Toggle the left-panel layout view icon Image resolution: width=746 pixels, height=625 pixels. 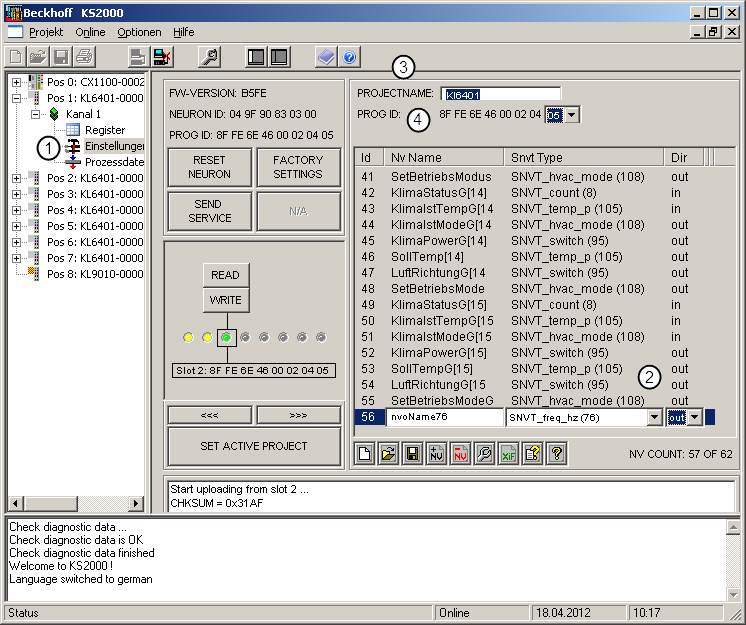[x=256, y=57]
